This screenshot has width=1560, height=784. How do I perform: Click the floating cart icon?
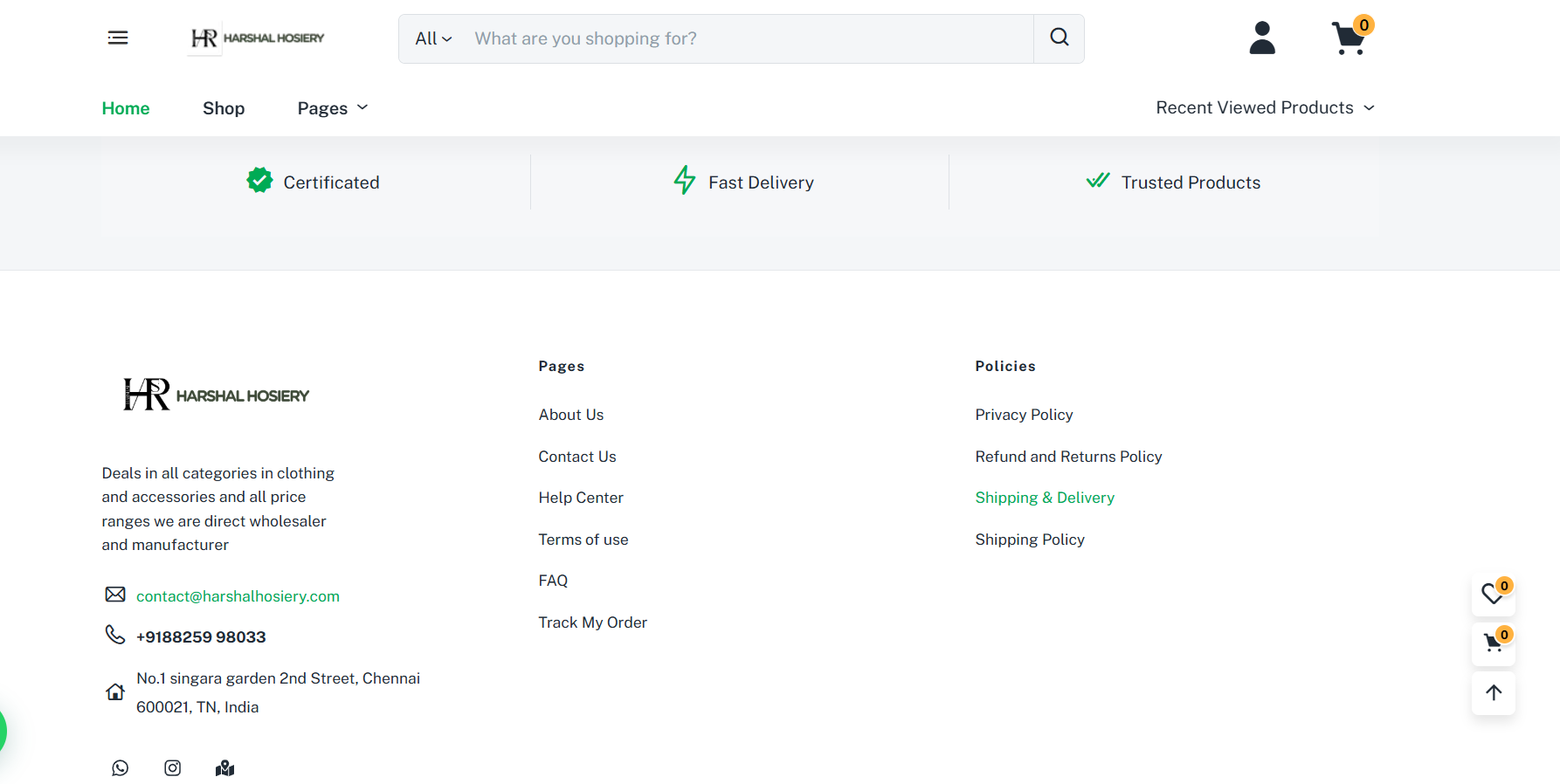(x=1492, y=644)
